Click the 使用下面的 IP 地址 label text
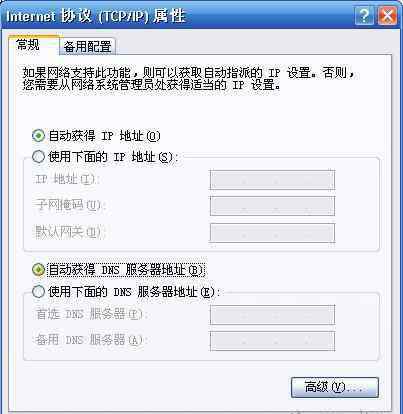Image resolution: width=403 pixels, height=414 pixels. 113,157
